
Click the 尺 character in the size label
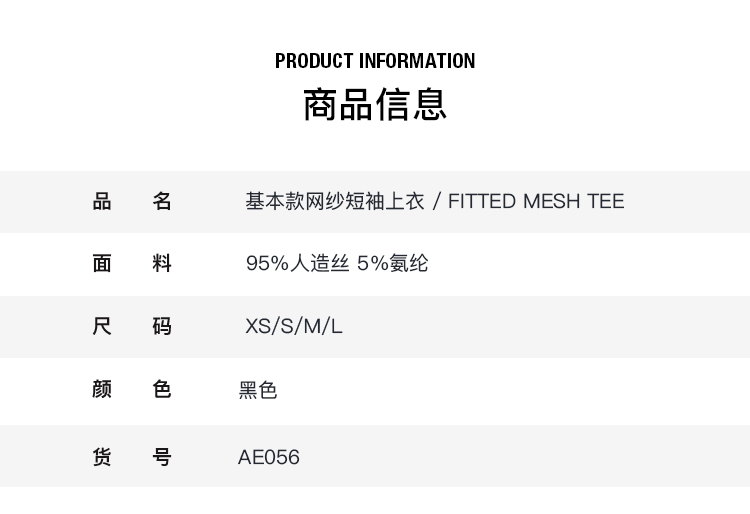tap(102, 326)
